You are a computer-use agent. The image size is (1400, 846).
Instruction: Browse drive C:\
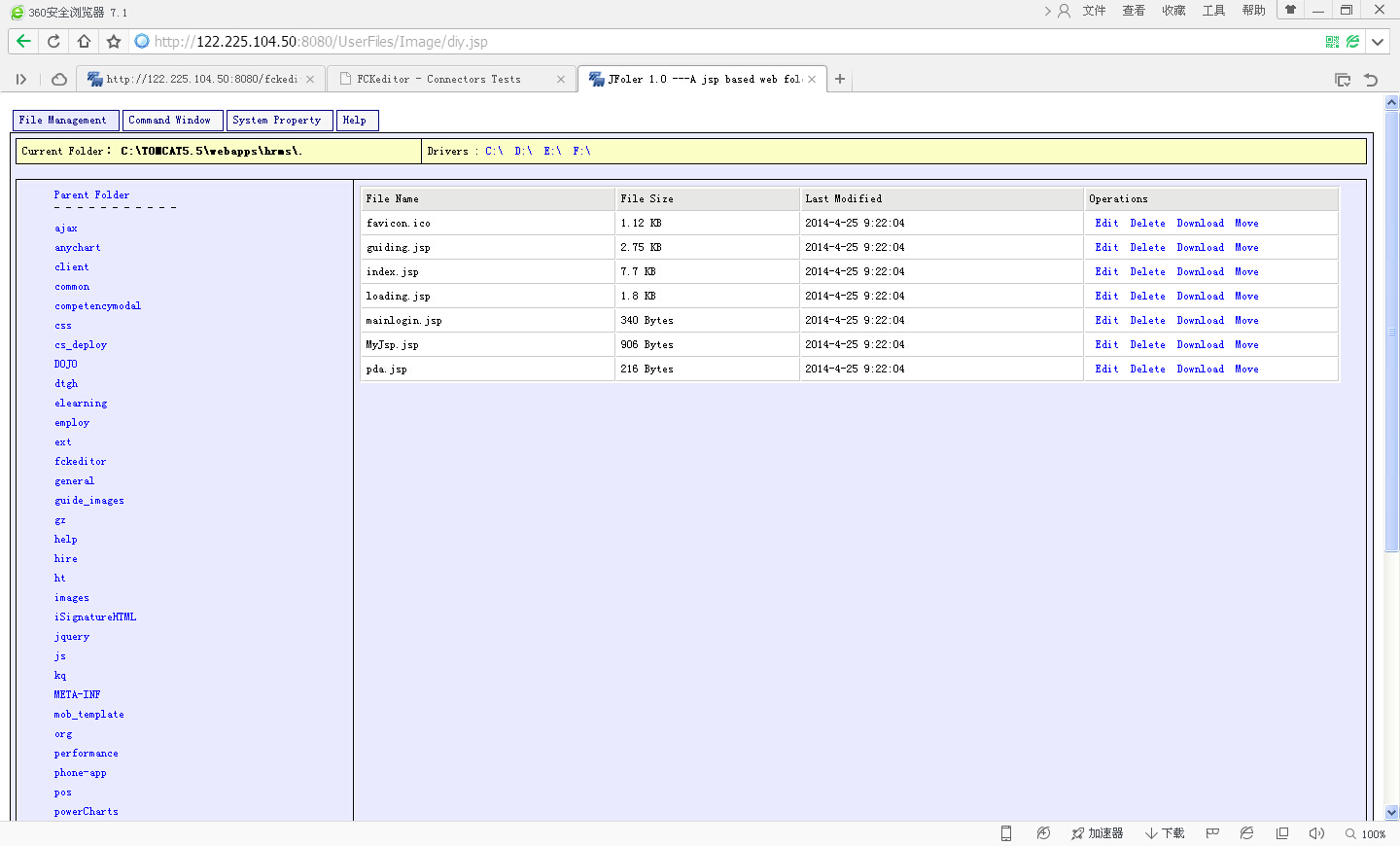[494, 151]
